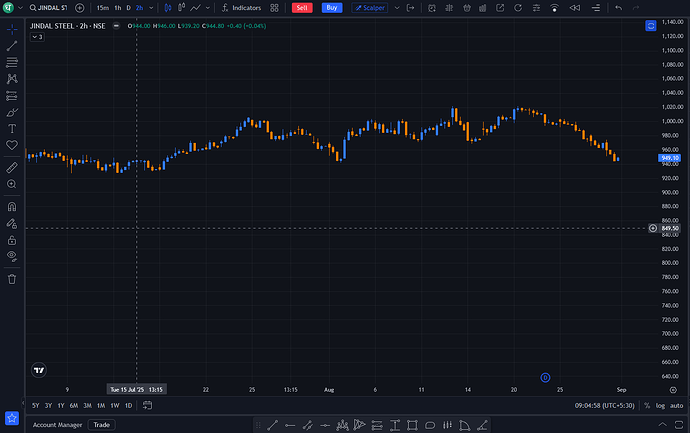Open favorites star panel at bottom left
690x433 pixels.
tap(12, 418)
